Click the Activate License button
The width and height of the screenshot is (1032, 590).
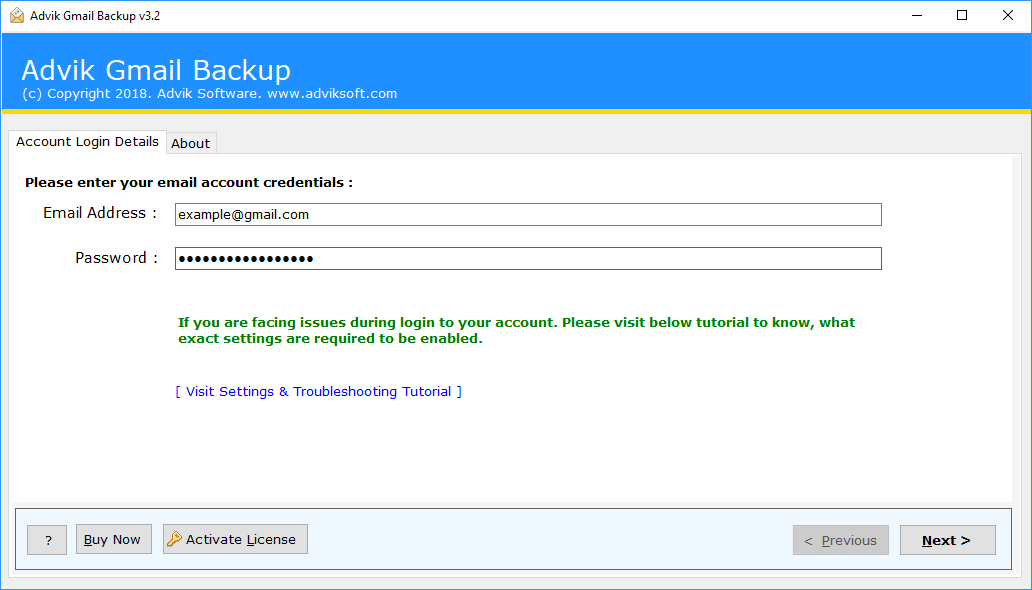pyautogui.click(x=235, y=539)
